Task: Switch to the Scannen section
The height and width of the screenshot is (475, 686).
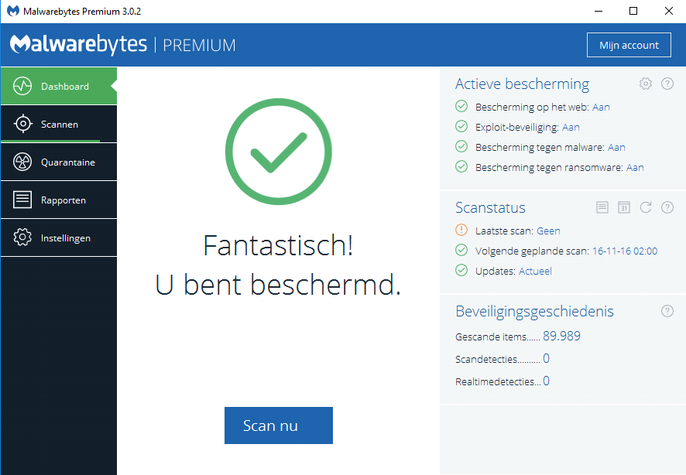Action: click(x=58, y=124)
